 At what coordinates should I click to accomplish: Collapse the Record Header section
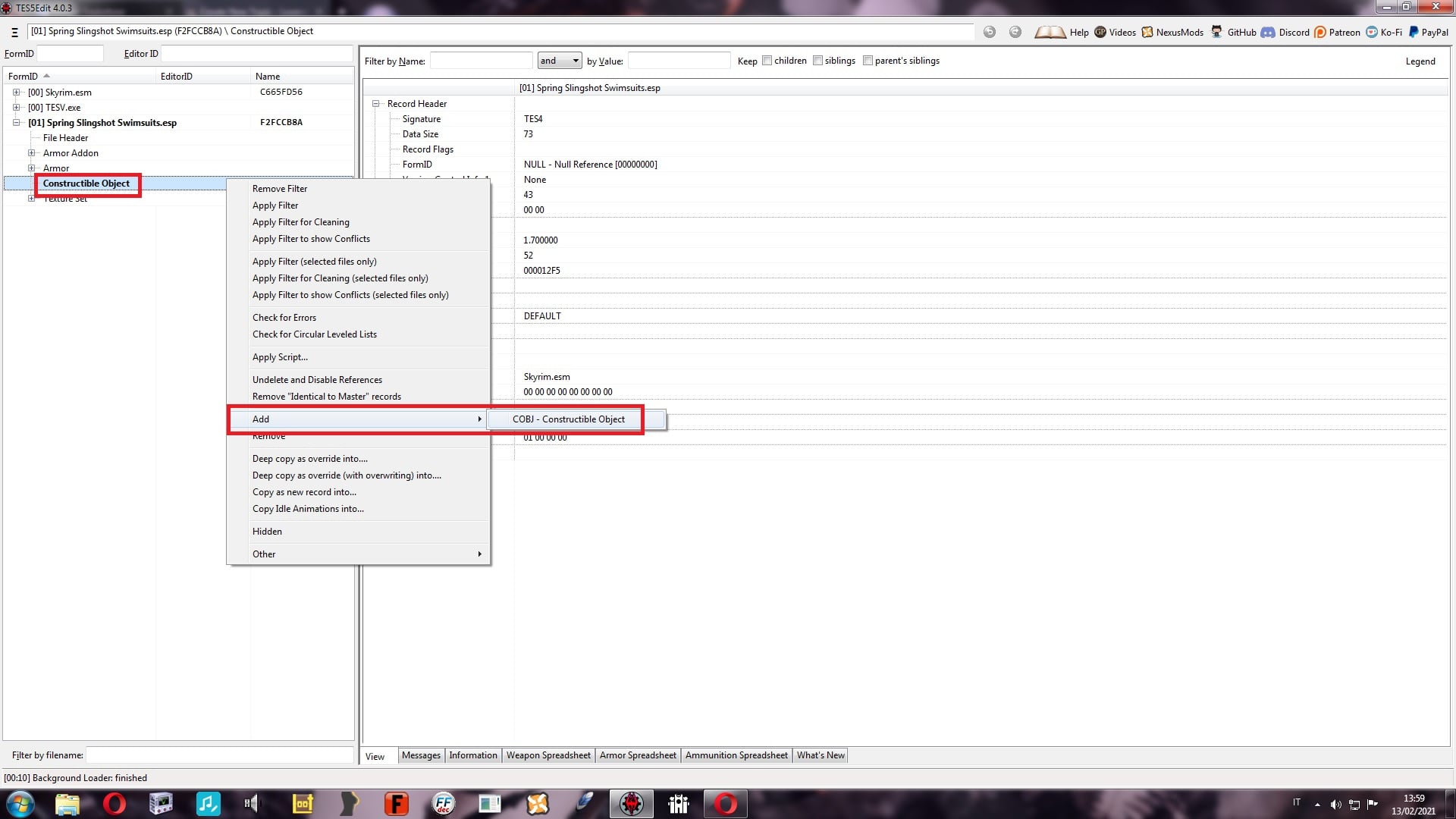(375, 103)
